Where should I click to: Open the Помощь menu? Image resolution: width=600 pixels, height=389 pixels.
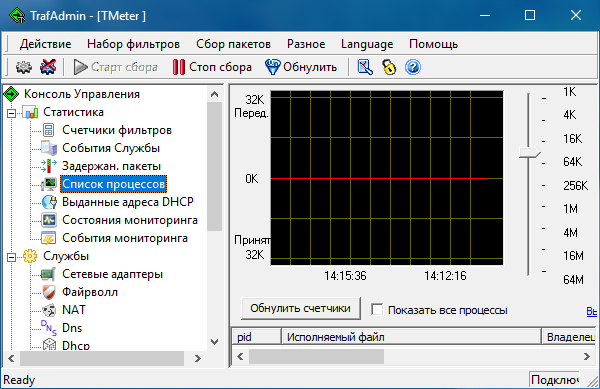pos(433,44)
